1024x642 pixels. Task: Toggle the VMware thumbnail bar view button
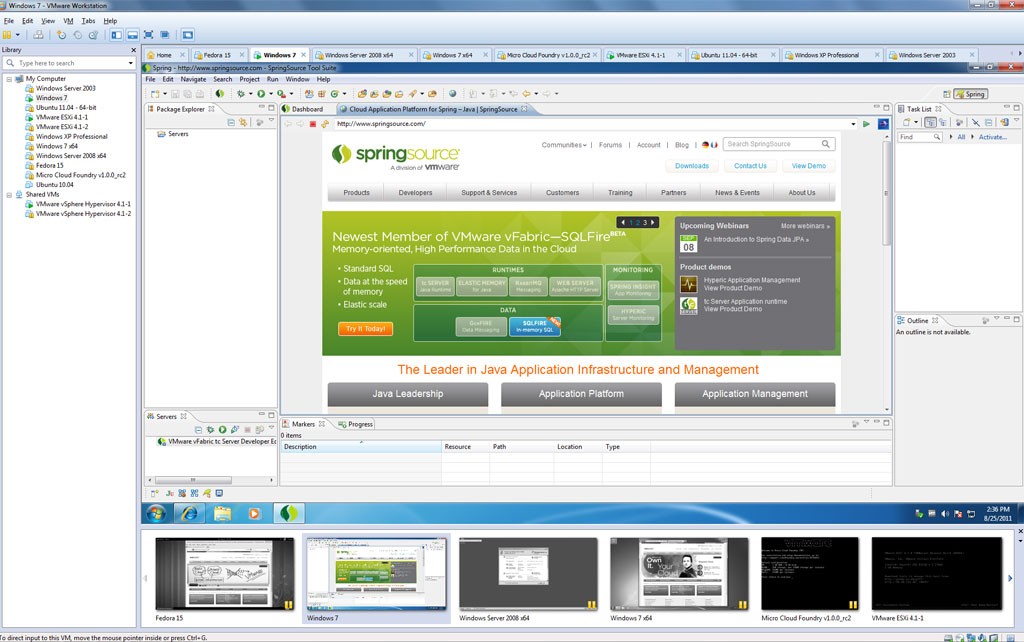pos(132,35)
